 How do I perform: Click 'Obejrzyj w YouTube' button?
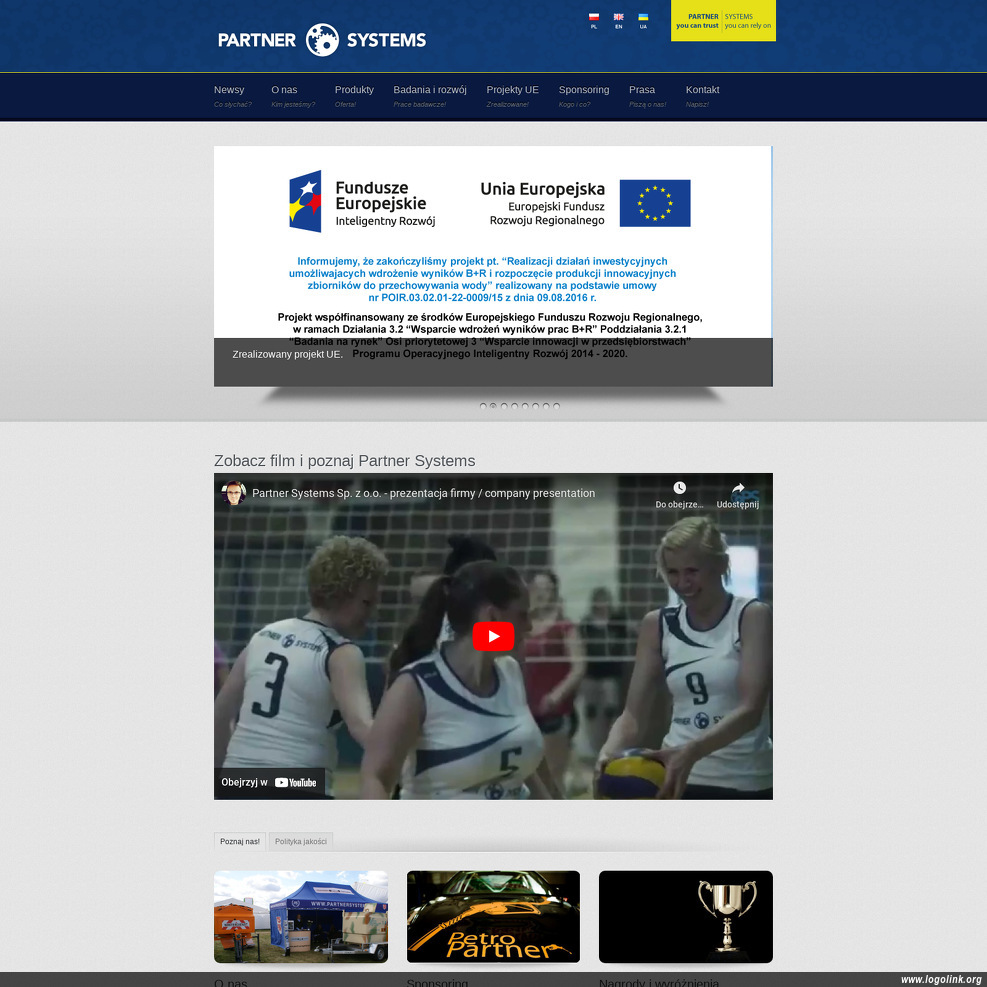269,782
